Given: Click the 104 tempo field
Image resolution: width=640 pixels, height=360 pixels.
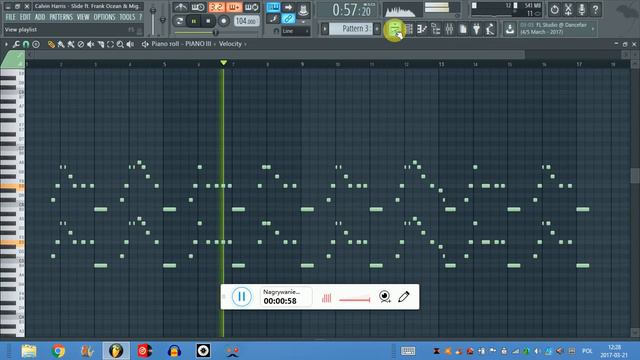Looking at the screenshot, I should point(247,21).
